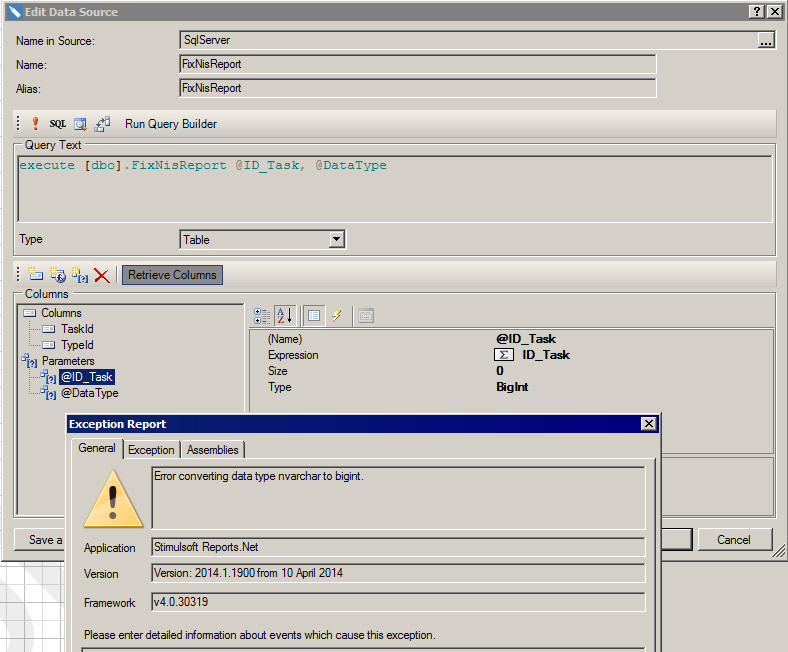Click the Name in Source field
This screenshot has height=652, width=788.
click(468, 40)
